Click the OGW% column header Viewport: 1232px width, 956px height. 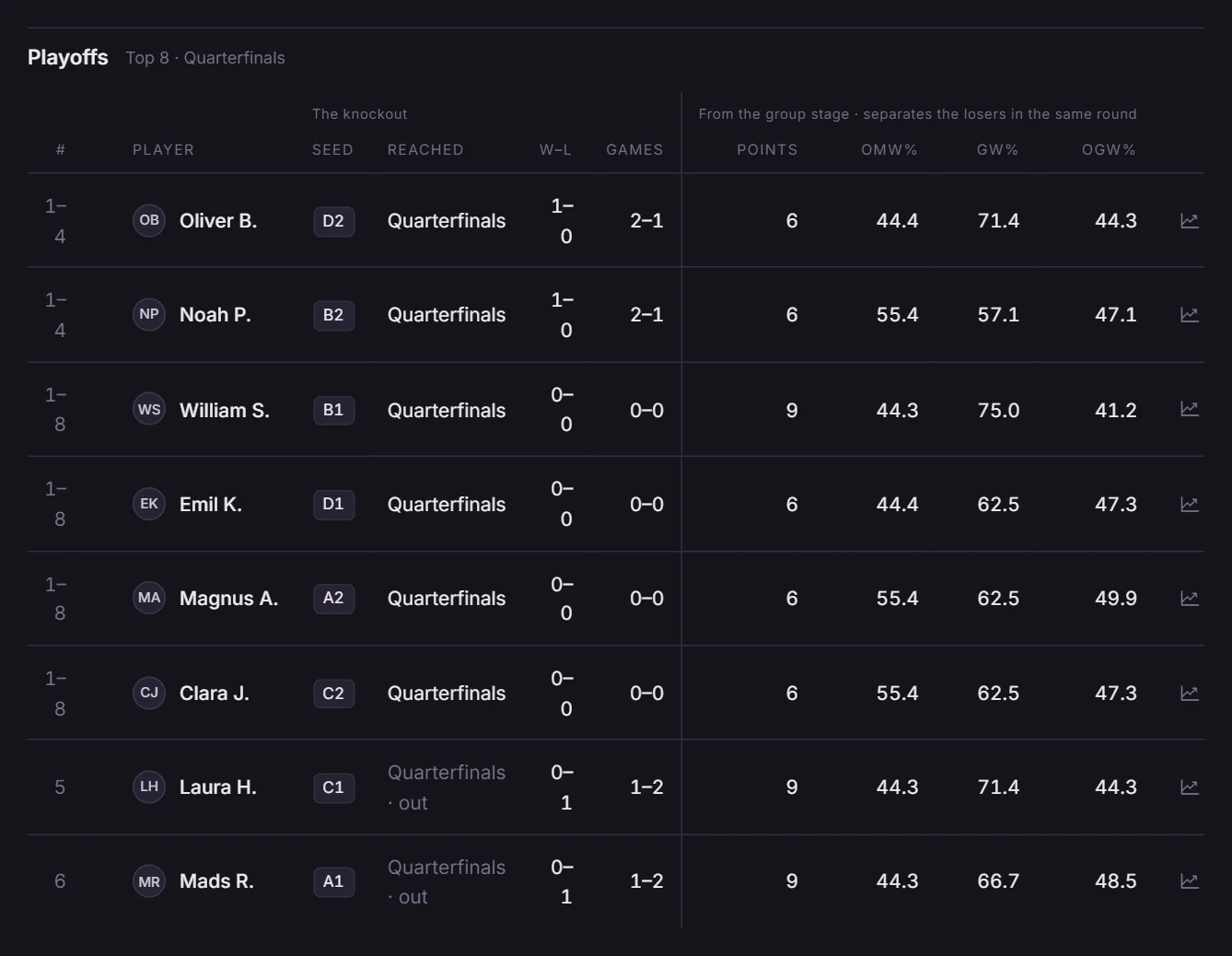click(x=1109, y=149)
